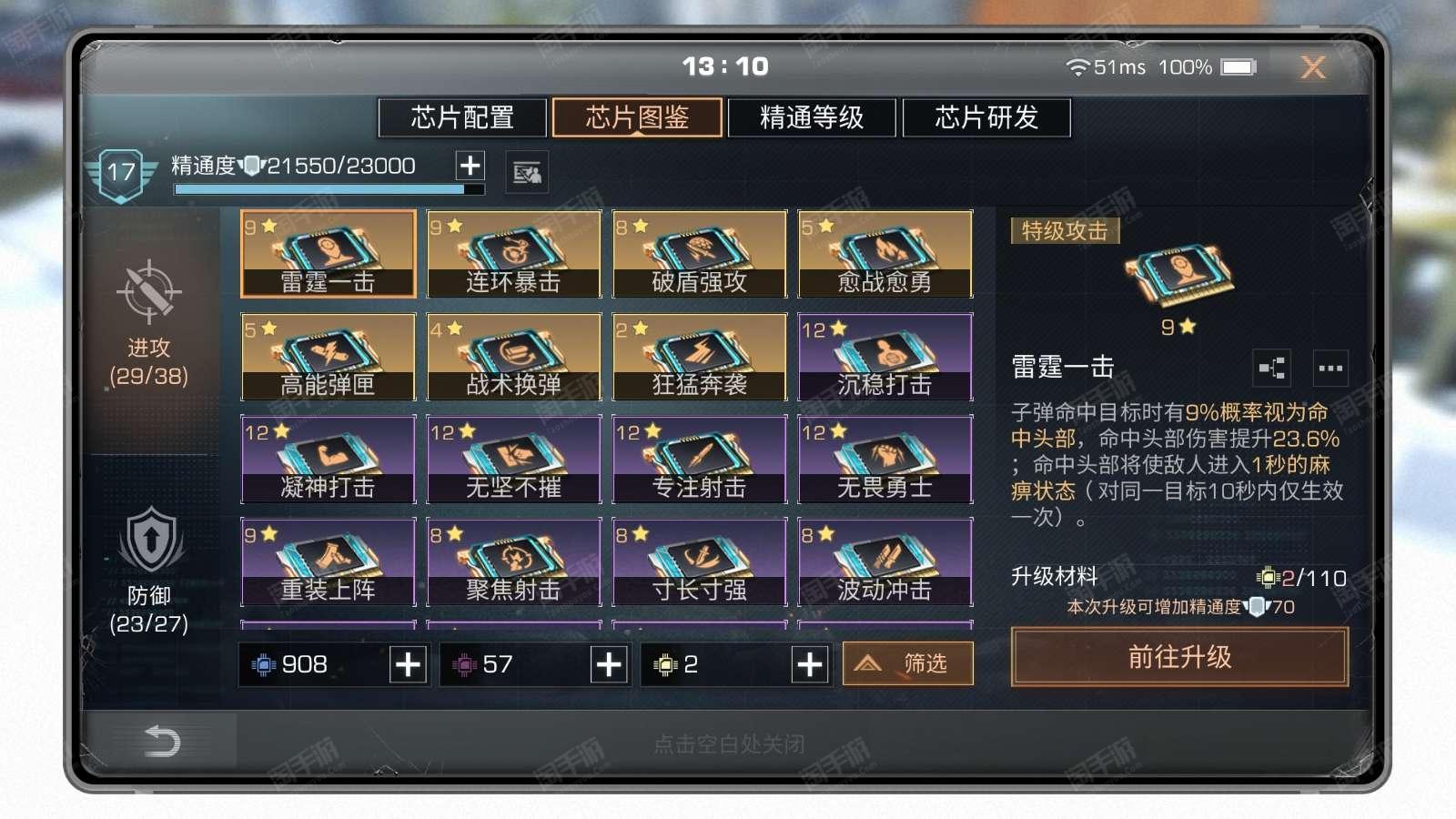1456x819 pixels.
Task: Click the 前往升级 upgrade button
Action: (x=1179, y=656)
